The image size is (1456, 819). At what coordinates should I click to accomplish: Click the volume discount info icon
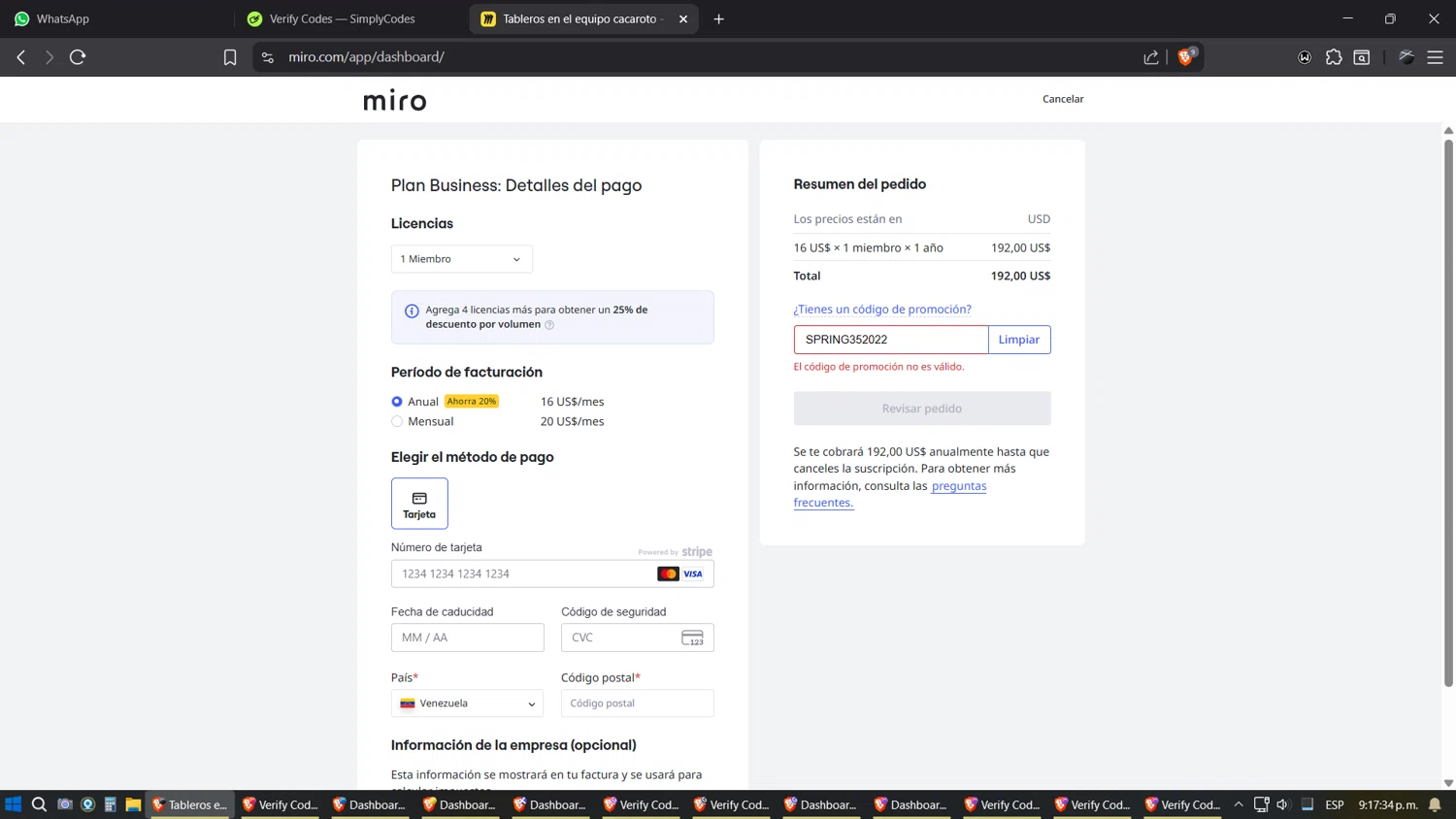click(x=412, y=311)
